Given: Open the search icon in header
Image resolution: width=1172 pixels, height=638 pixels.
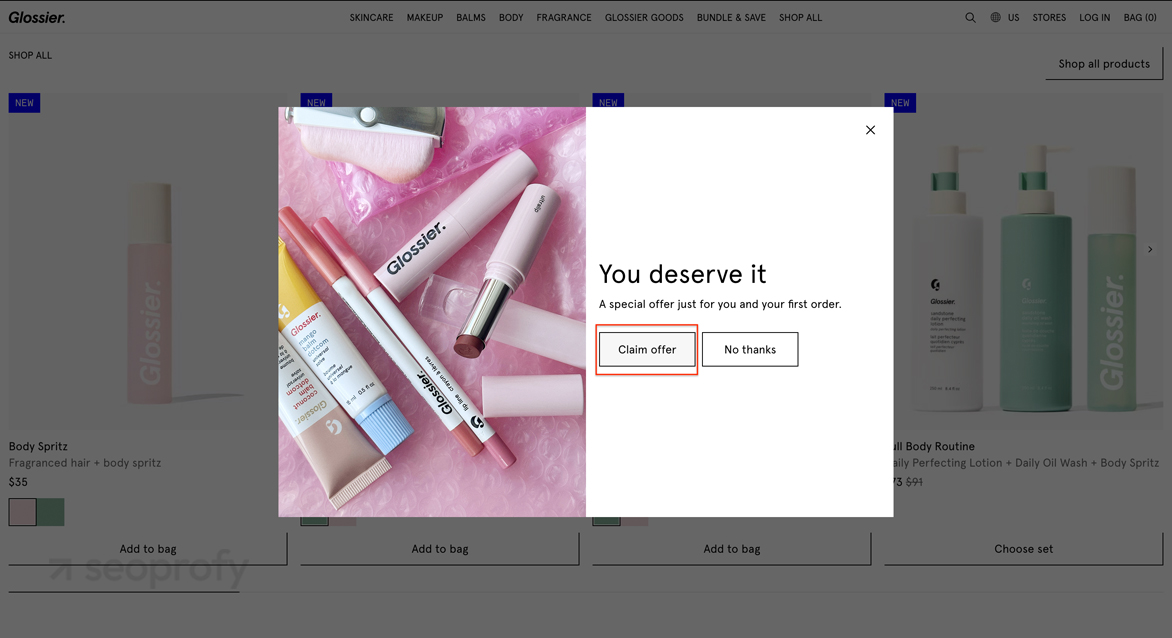Looking at the screenshot, I should pyautogui.click(x=970, y=17).
